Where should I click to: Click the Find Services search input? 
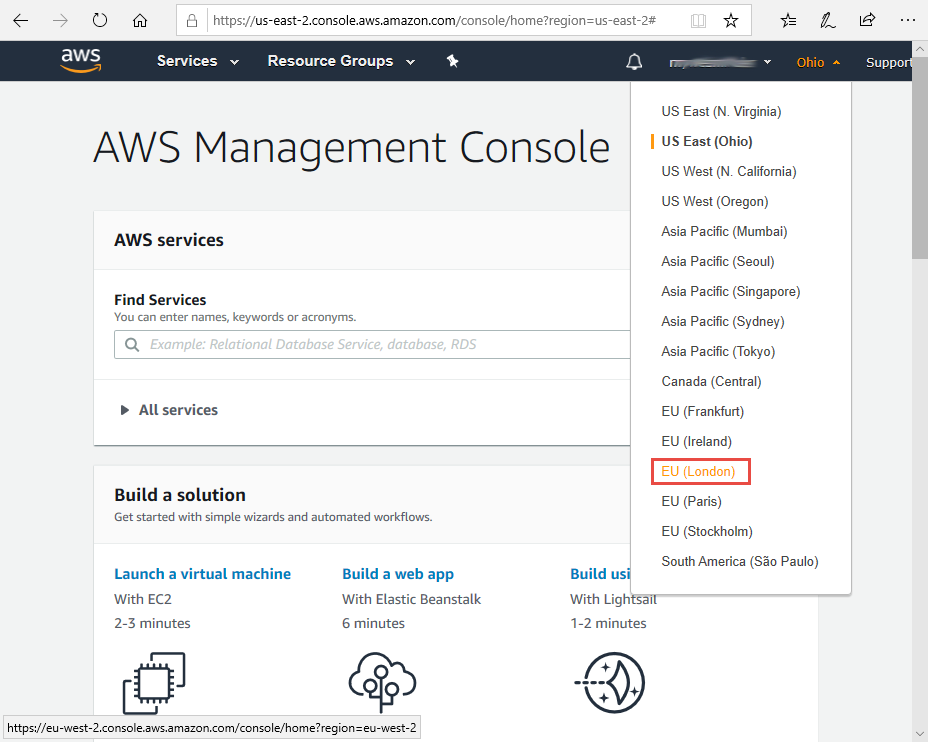[x=372, y=344]
